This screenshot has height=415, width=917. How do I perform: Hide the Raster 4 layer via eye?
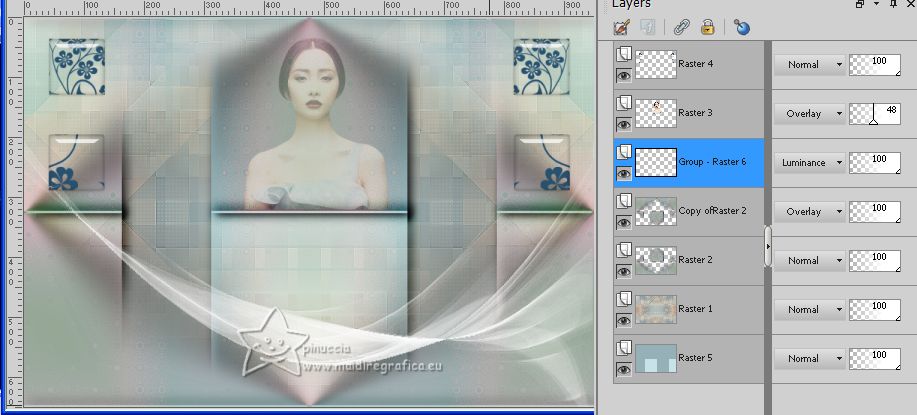[624, 75]
